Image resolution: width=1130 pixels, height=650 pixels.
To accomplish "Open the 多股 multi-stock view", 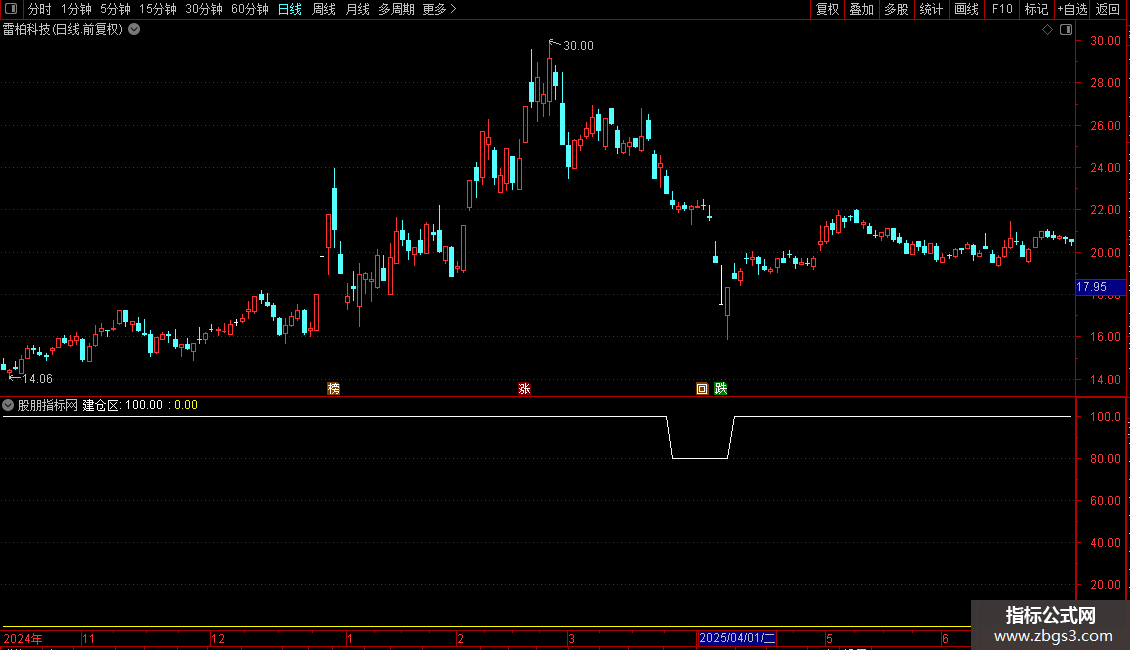I will (896, 9).
